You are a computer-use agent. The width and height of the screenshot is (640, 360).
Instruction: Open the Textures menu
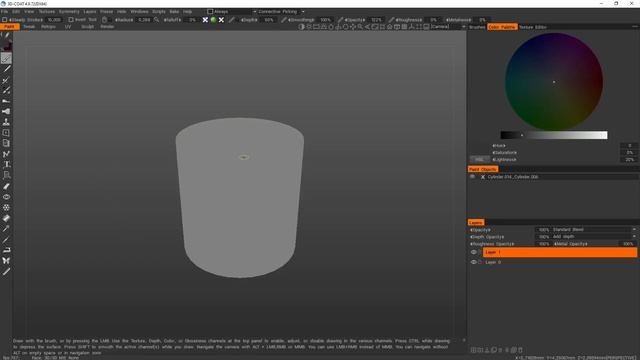47,12
